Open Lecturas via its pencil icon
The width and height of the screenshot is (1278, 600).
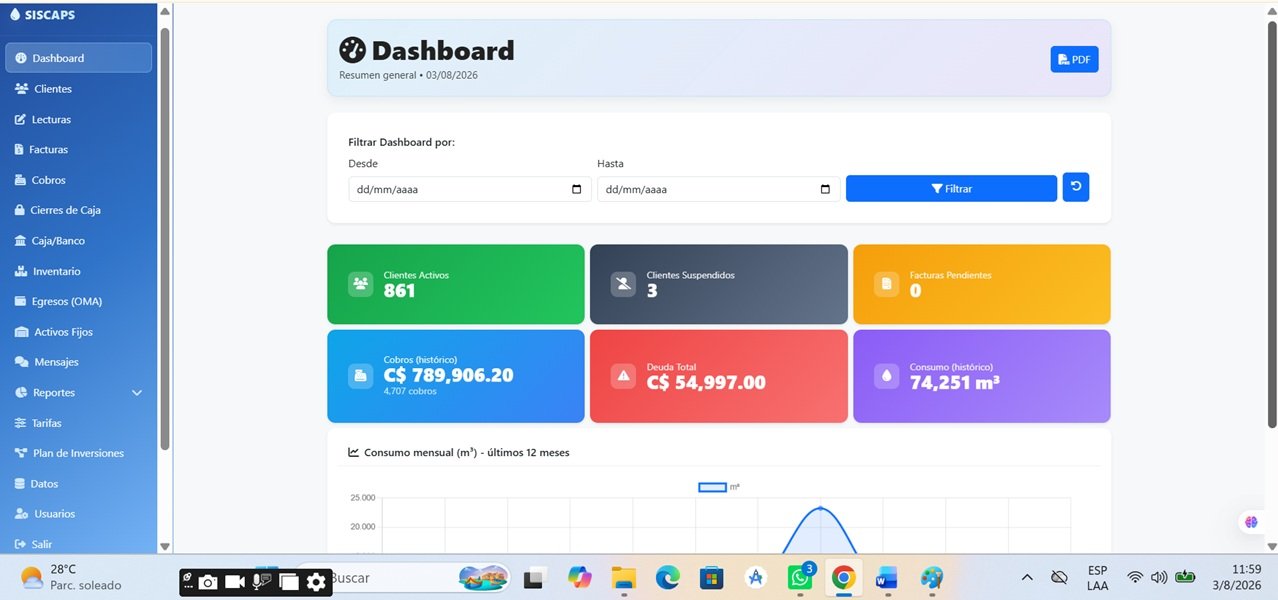21,119
